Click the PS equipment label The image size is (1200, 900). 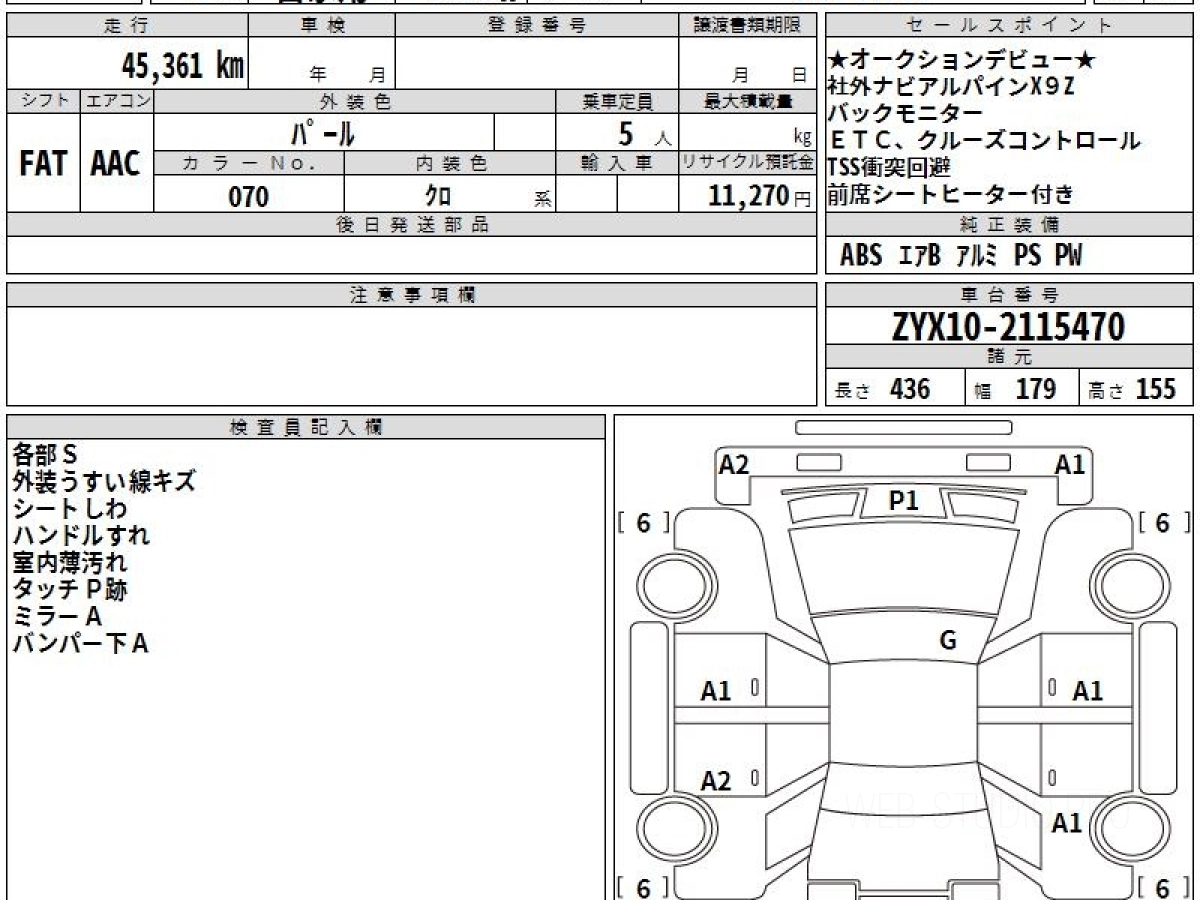(x=1027, y=256)
